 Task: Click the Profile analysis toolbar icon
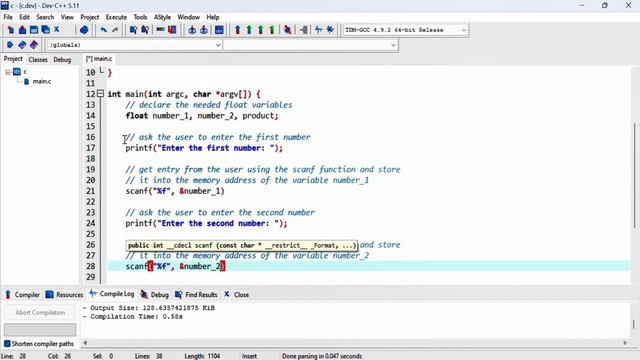[319, 30]
